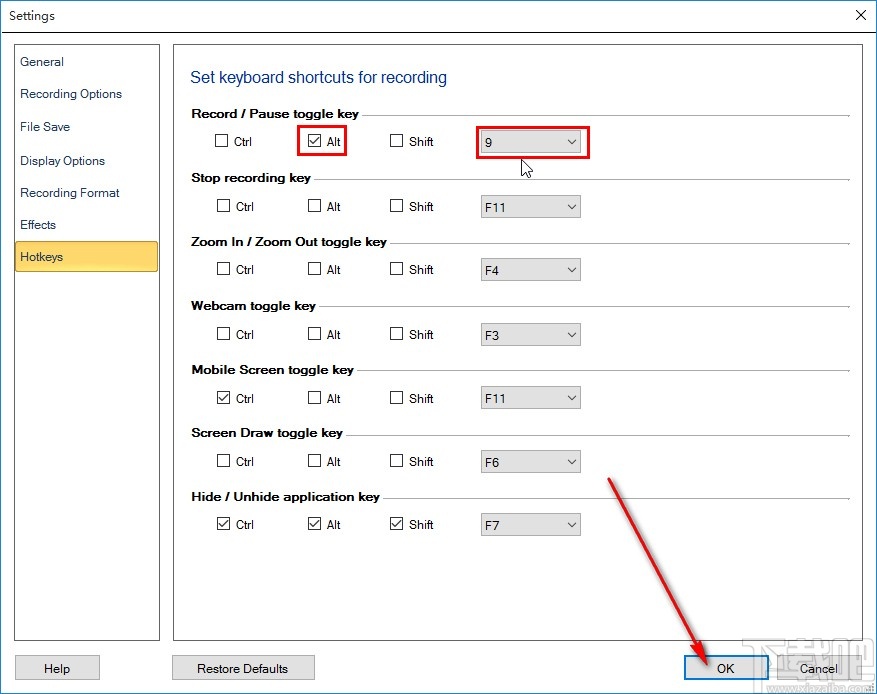Open the Mobile Screen toggle key dropdown

click(530, 398)
